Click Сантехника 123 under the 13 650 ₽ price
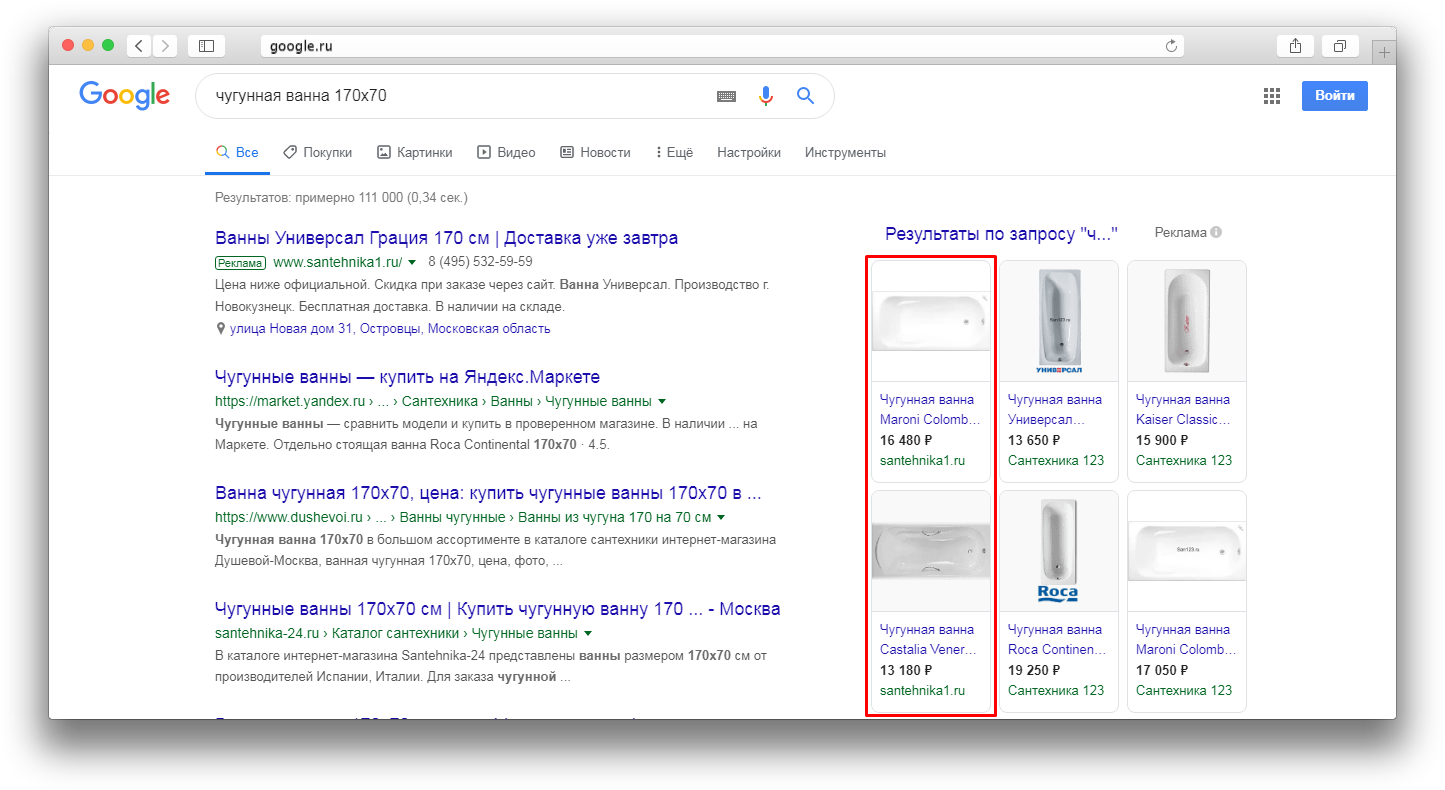This screenshot has height=790, width=1445. tap(1056, 460)
